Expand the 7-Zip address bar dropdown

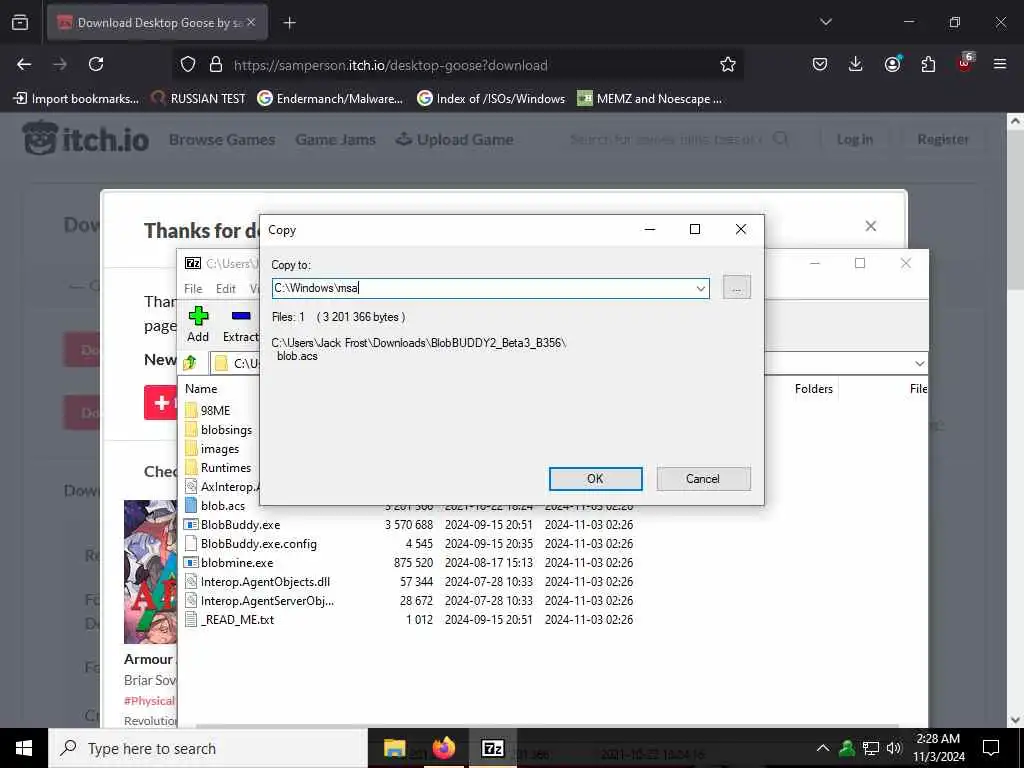coord(919,363)
